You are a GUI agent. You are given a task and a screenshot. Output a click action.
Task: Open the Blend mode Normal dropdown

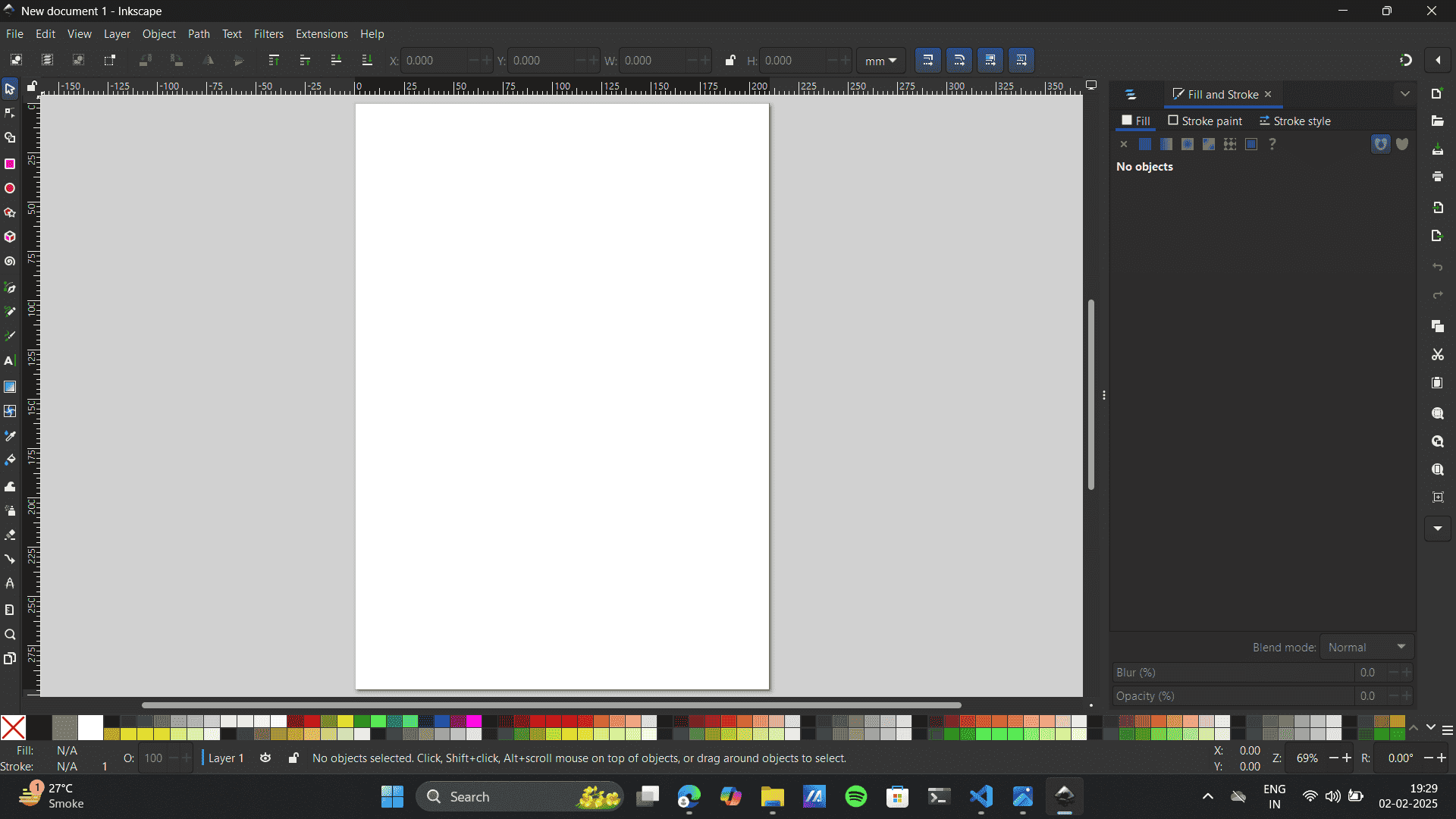(x=1367, y=647)
